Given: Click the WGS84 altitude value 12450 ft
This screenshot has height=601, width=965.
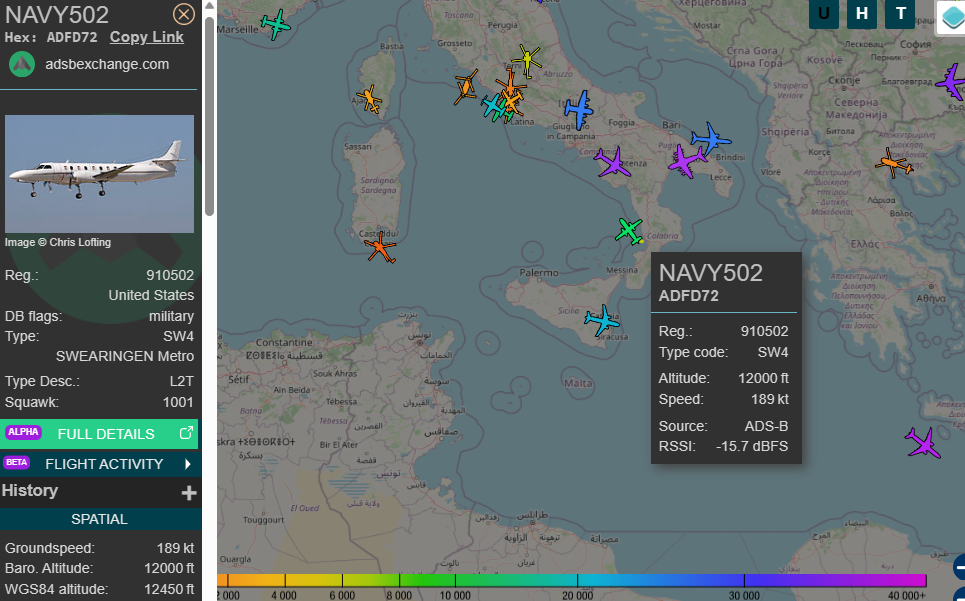Looking at the screenshot, I should tap(169, 589).
